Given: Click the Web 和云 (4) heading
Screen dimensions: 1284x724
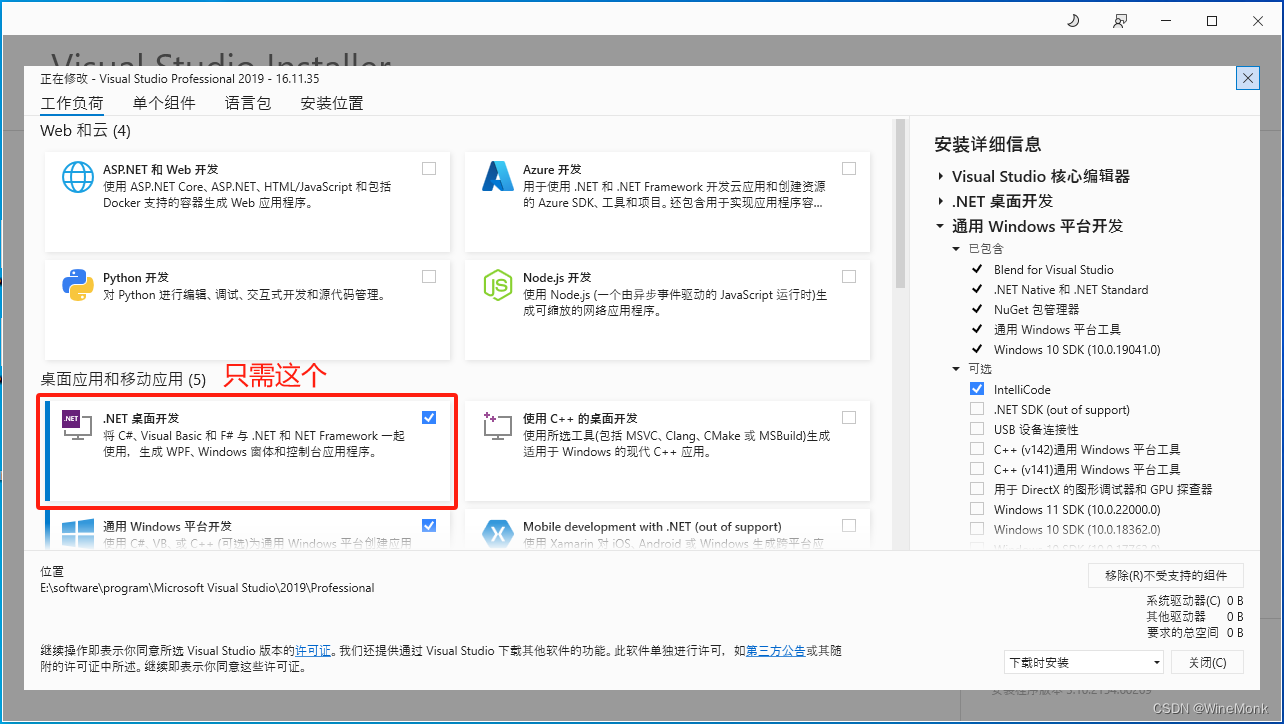Looking at the screenshot, I should tap(85, 130).
